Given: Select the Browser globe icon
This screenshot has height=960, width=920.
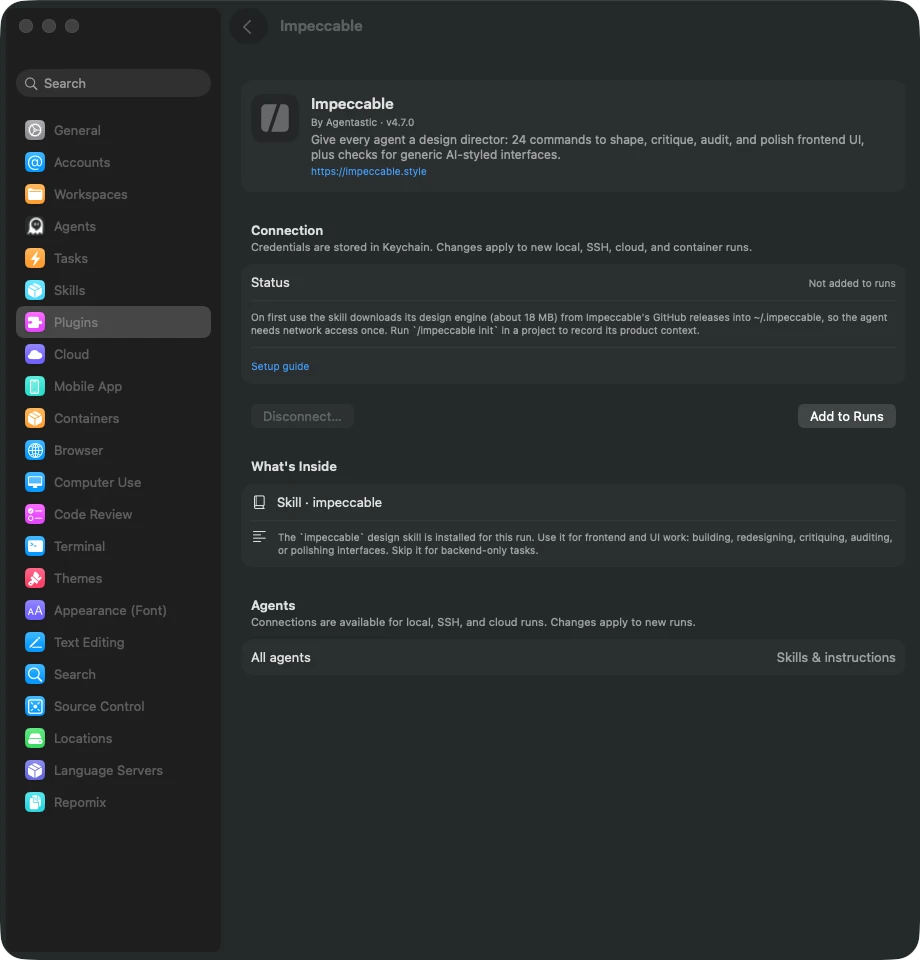Looking at the screenshot, I should pos(35,450).
